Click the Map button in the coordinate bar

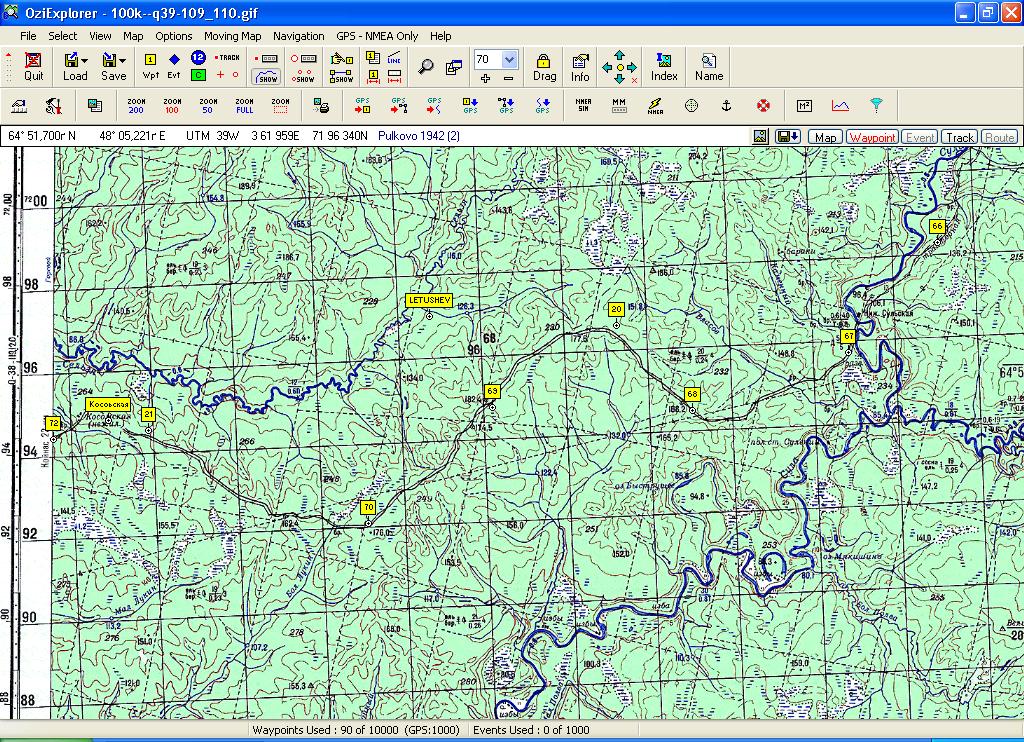pos(826,137)
